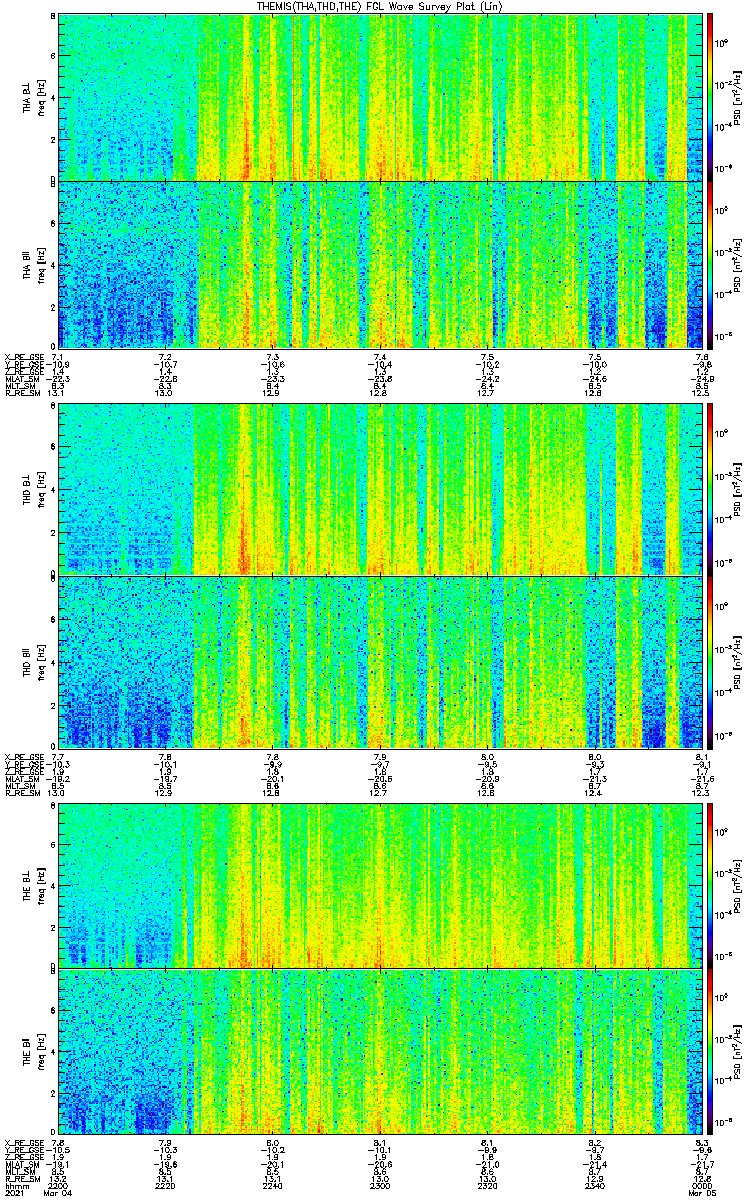750x1200 pixels.
Task: Click the 2320 time tick label
Action: click(487, 1186)
